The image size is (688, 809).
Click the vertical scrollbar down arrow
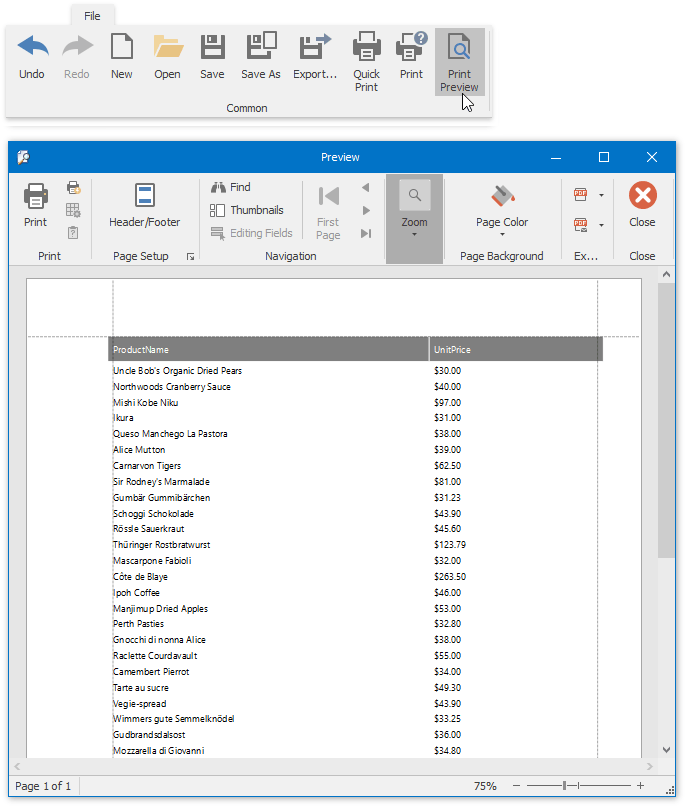pyautogui.click(x=666, y=750)
